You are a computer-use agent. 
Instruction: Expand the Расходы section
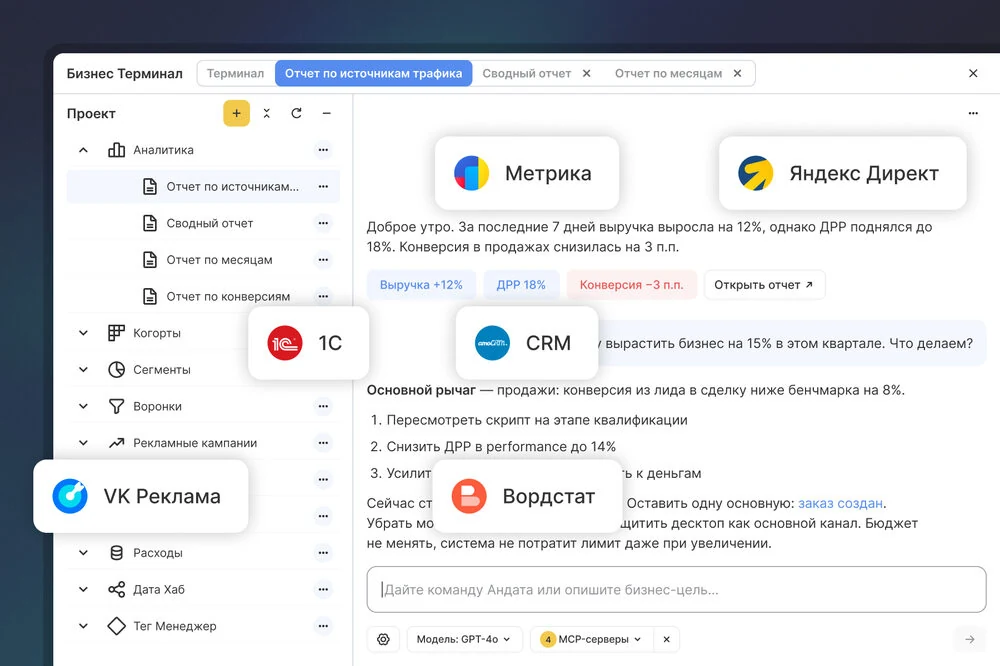(x=83, y=552)
